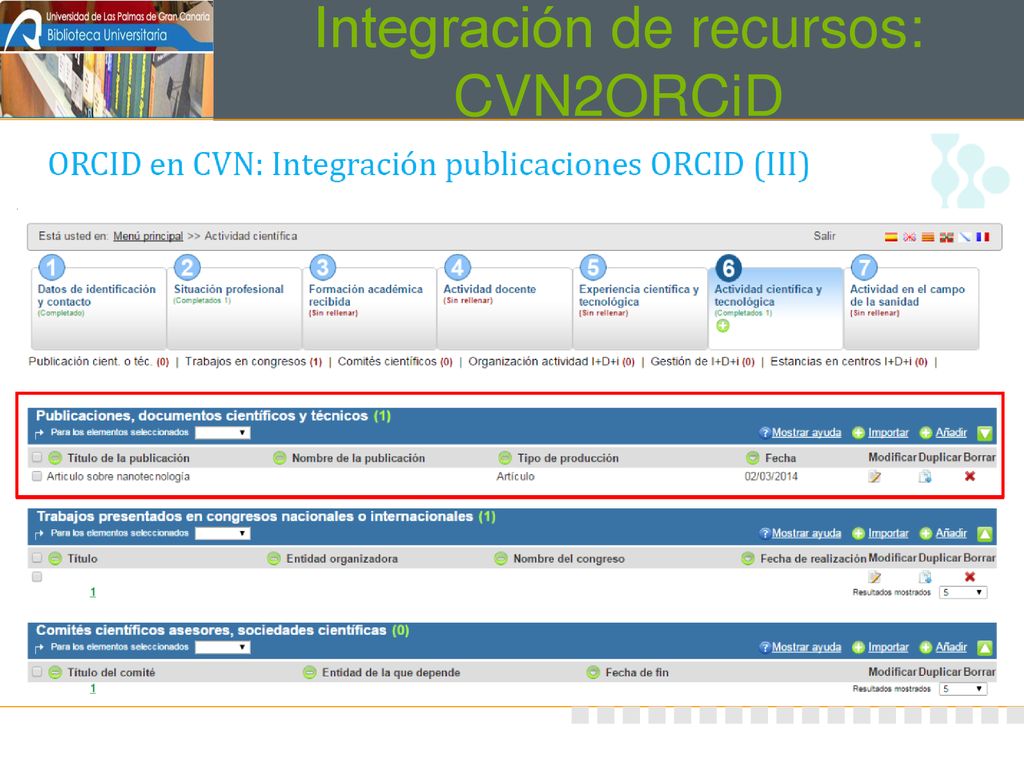Sort by Tipo de producción icon

(505, 458)
